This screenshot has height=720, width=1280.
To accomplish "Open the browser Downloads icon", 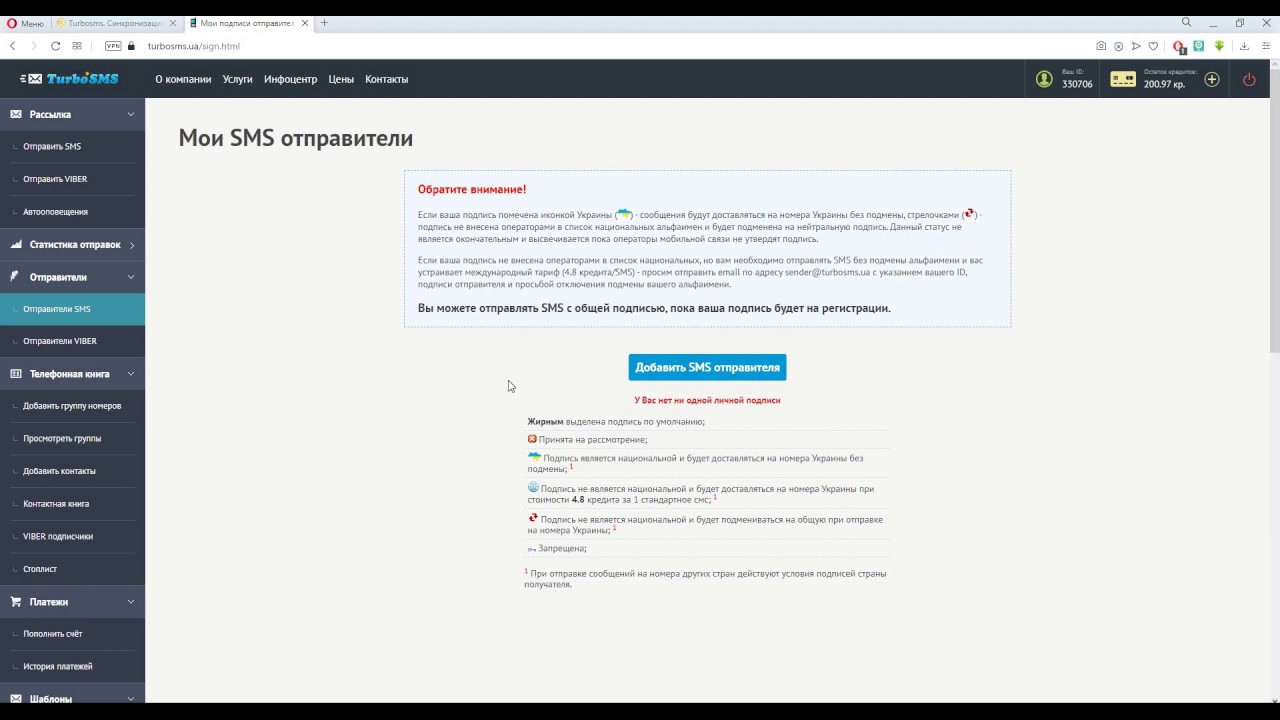I will [x=1244, y=46].
